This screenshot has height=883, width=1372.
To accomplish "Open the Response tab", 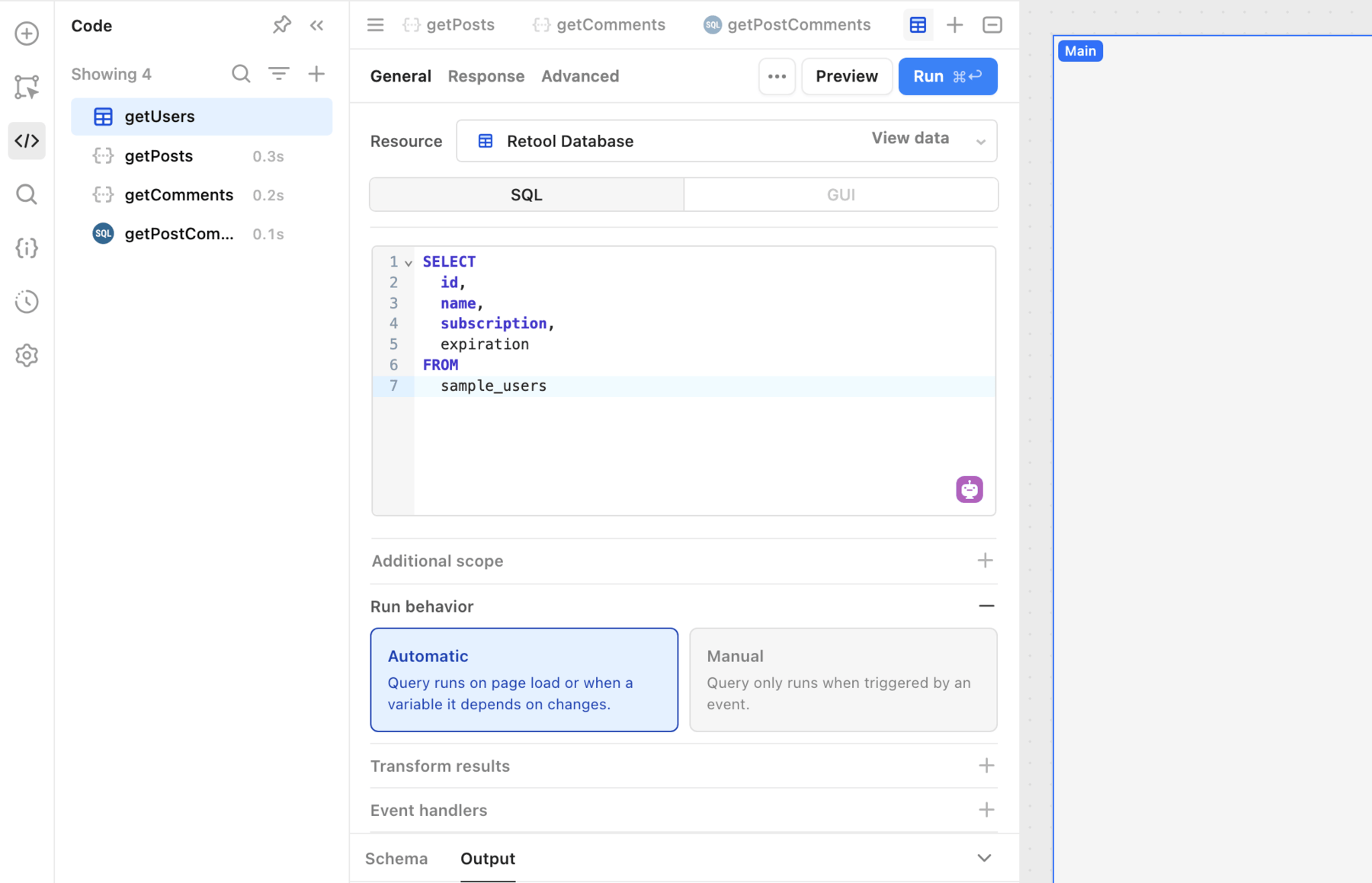I will click(x=486, y=76).
